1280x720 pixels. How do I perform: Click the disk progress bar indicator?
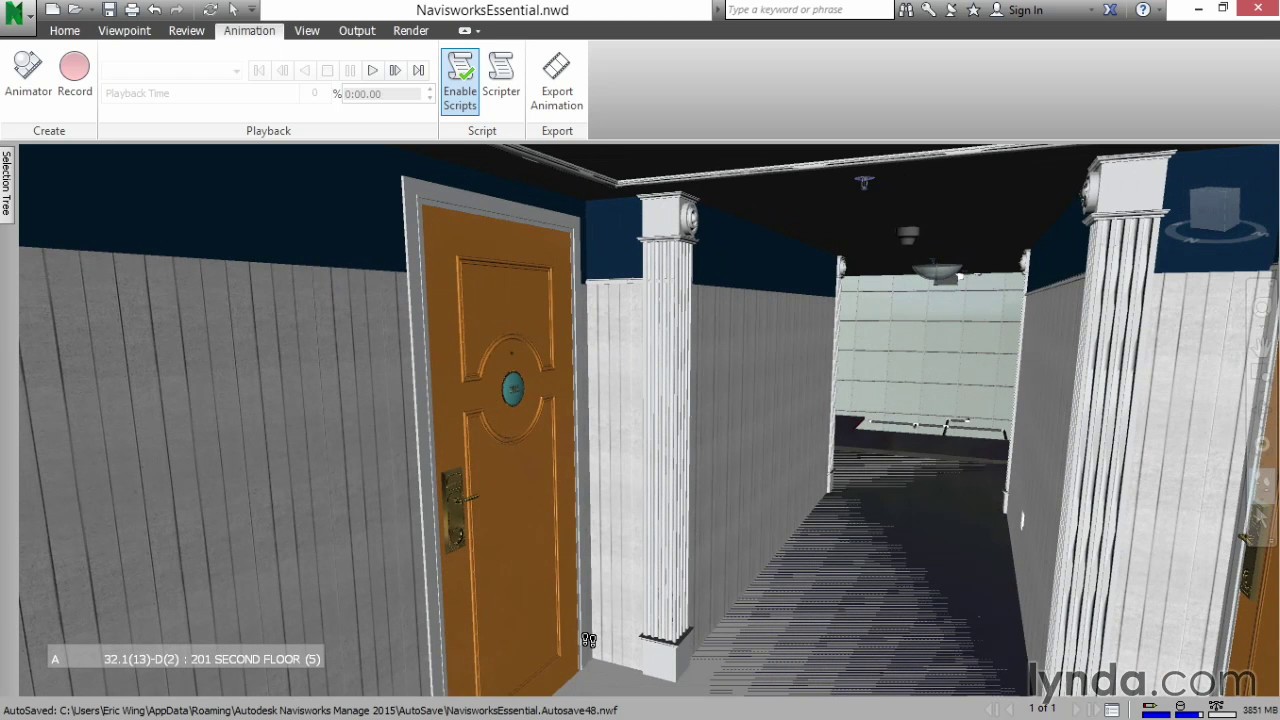point(1187,710)
